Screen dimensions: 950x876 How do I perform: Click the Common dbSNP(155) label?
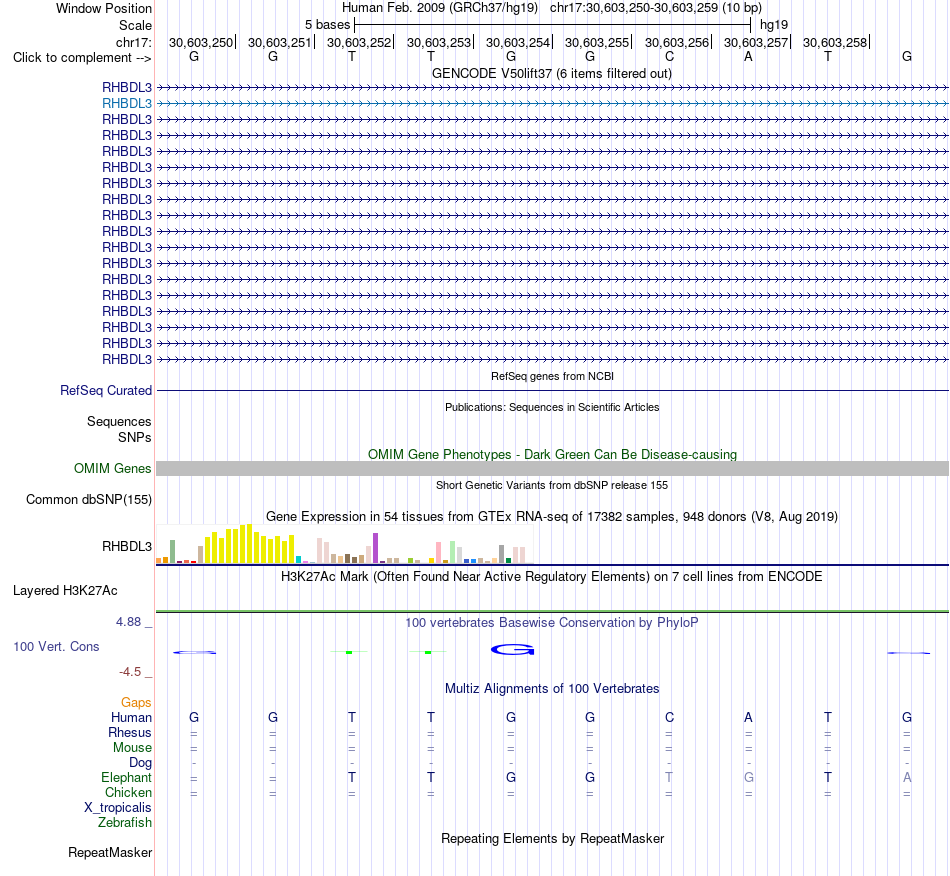88,500
